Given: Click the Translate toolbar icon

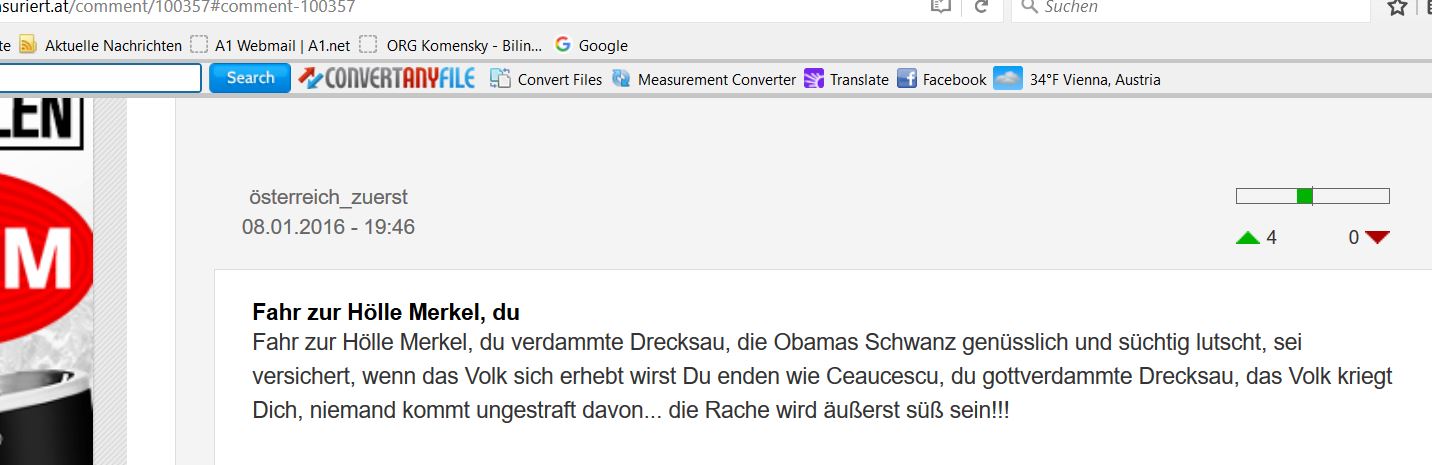Looking at the screenshot, I should (814, 79).
